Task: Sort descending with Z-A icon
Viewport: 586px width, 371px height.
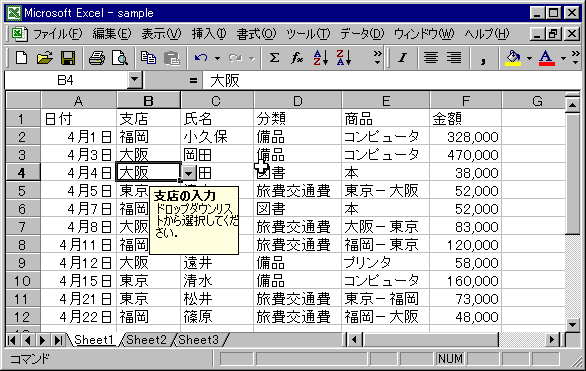Action: pos(344,58)
